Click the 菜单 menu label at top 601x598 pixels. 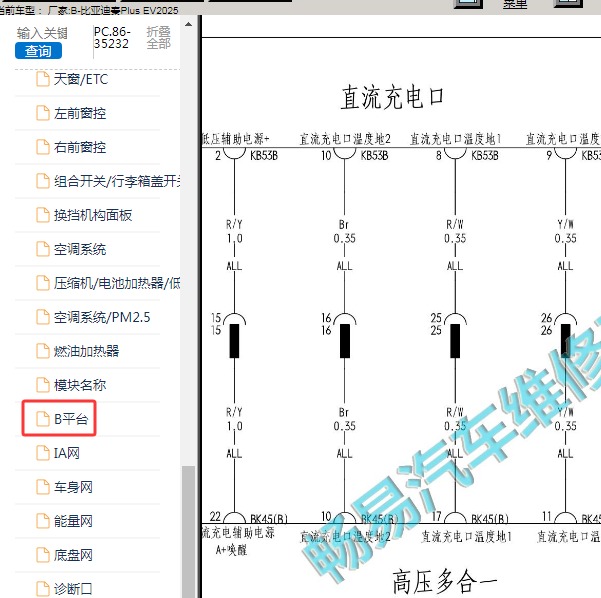pyautogui.click(x=515, y=5)
